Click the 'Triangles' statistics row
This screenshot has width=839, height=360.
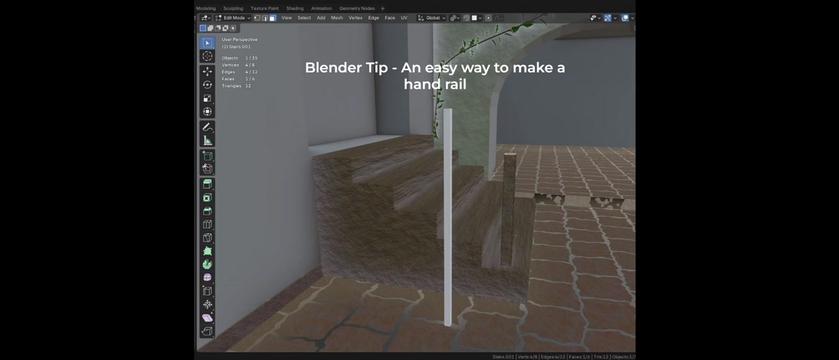click(x=237, y=86)
